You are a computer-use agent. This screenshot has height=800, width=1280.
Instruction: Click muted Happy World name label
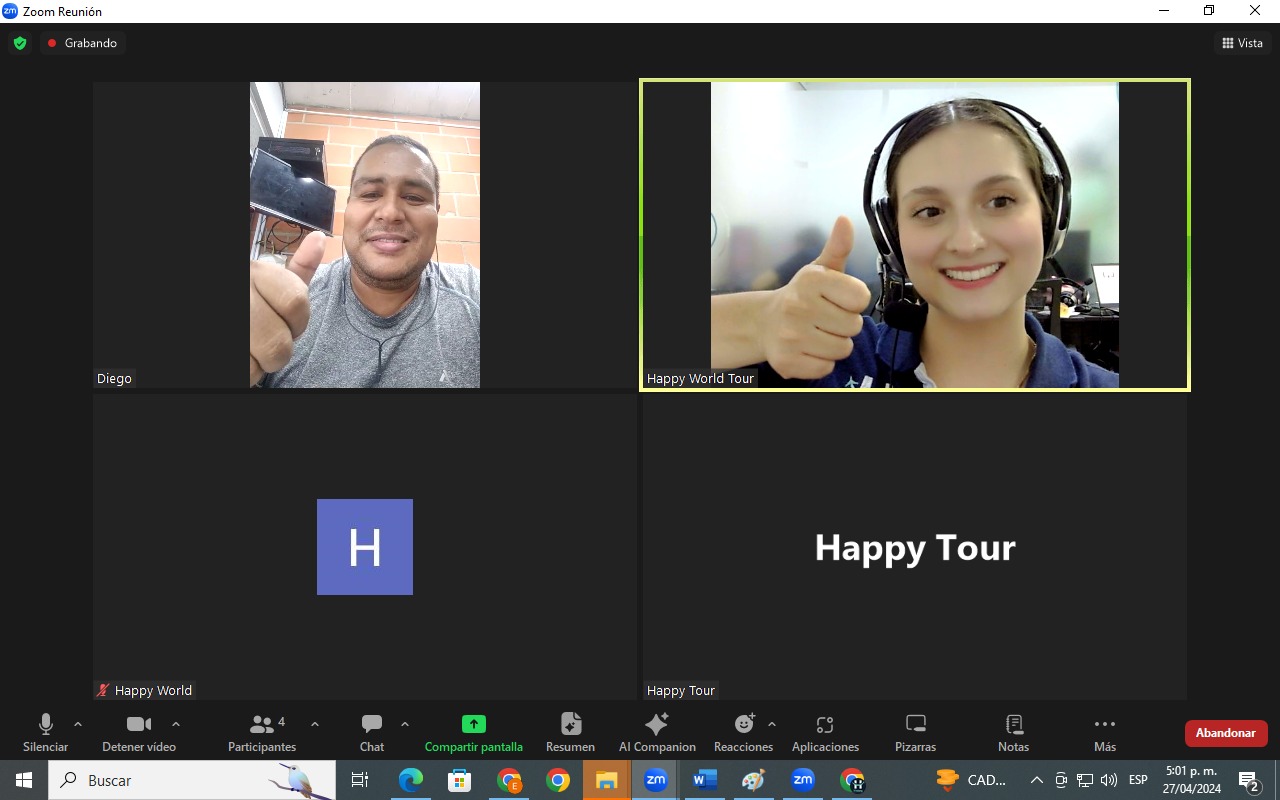pos(144,690)
